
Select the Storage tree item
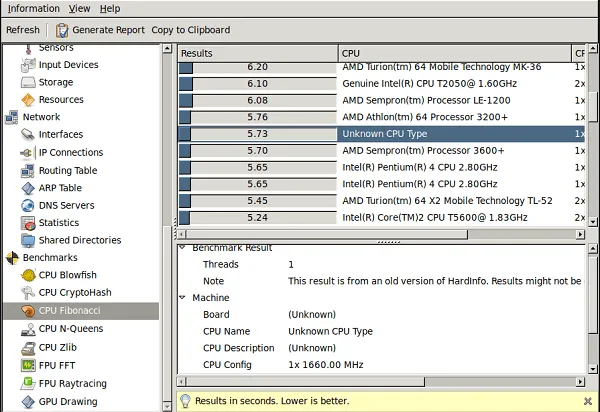56,82
